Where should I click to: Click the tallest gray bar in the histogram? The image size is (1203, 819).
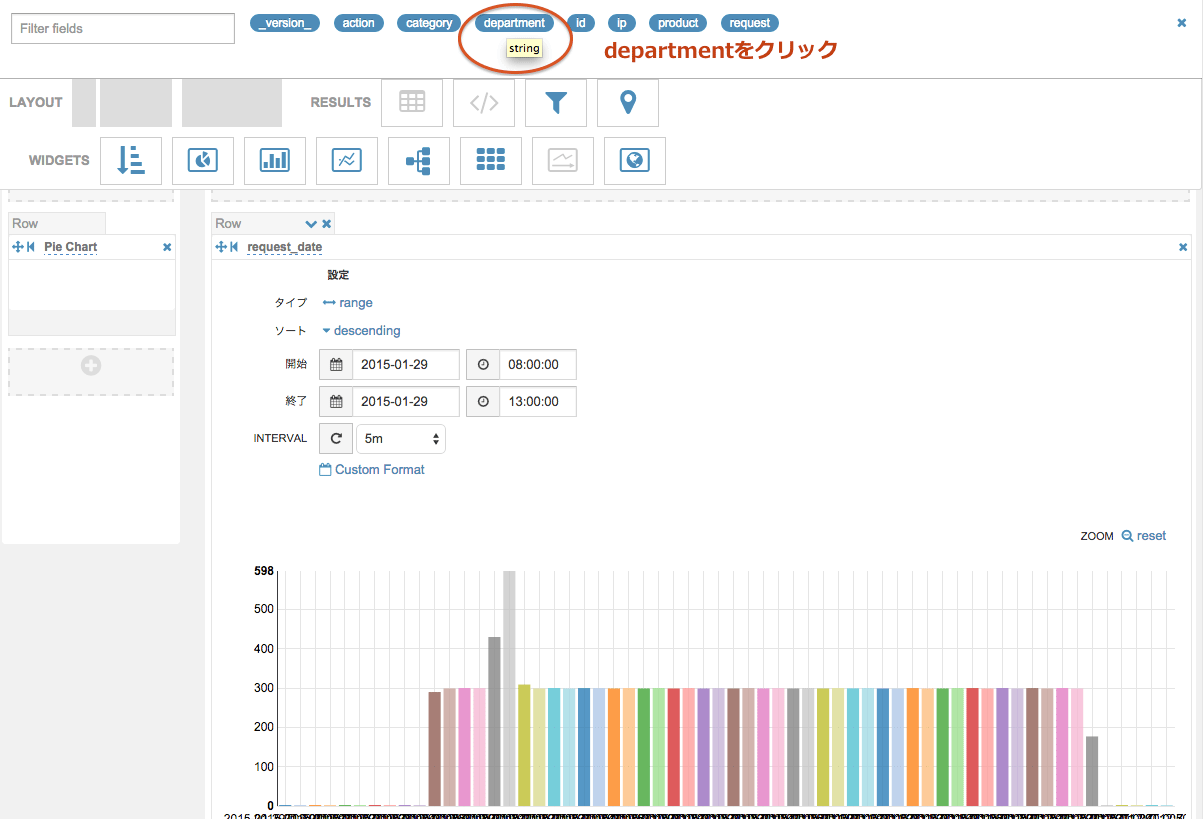pos(509,688)
